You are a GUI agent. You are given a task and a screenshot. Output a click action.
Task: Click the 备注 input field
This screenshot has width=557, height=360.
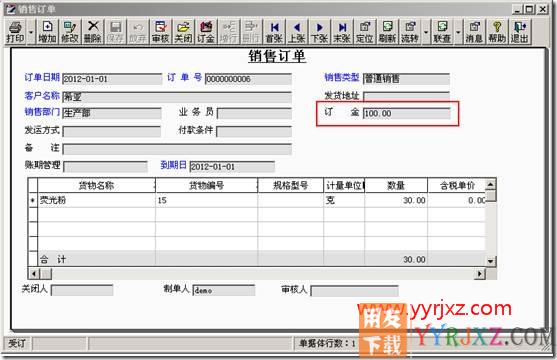coord(177,149)
